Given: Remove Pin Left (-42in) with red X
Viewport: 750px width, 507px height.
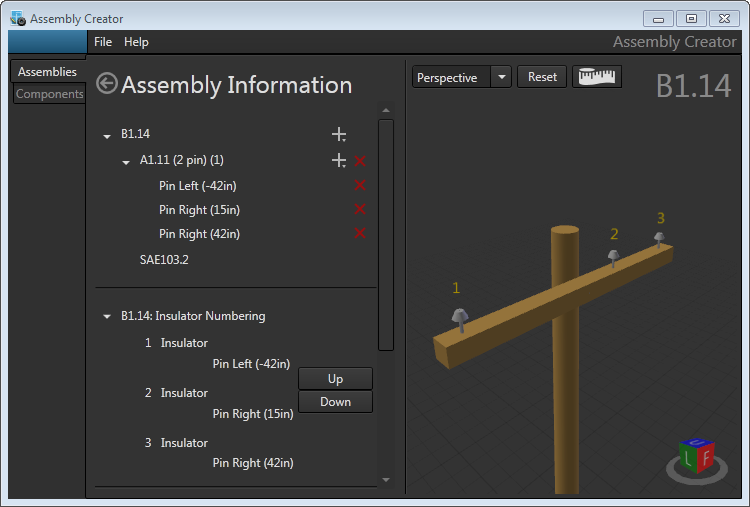Looking at the screenshot, I should (360, 185).
